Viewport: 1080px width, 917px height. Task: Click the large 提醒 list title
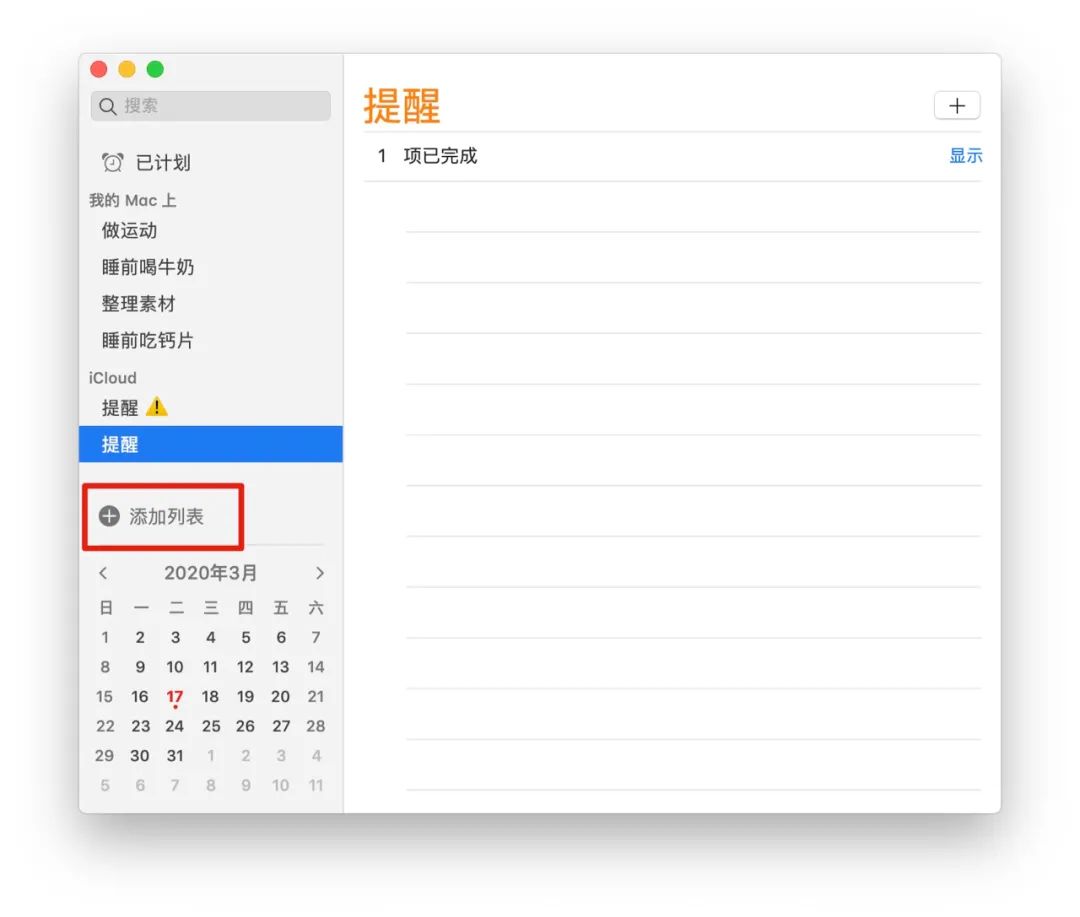click(402, 106)
